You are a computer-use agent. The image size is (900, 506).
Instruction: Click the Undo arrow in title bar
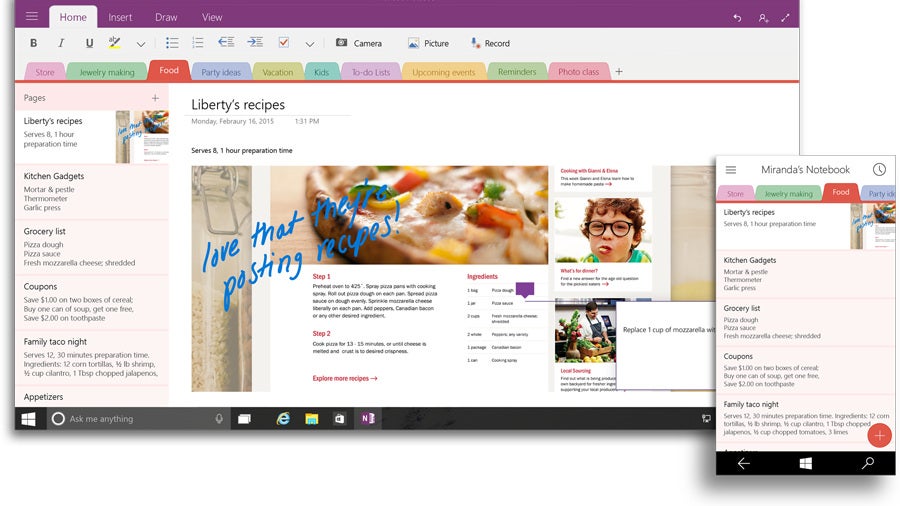[737, 18]
